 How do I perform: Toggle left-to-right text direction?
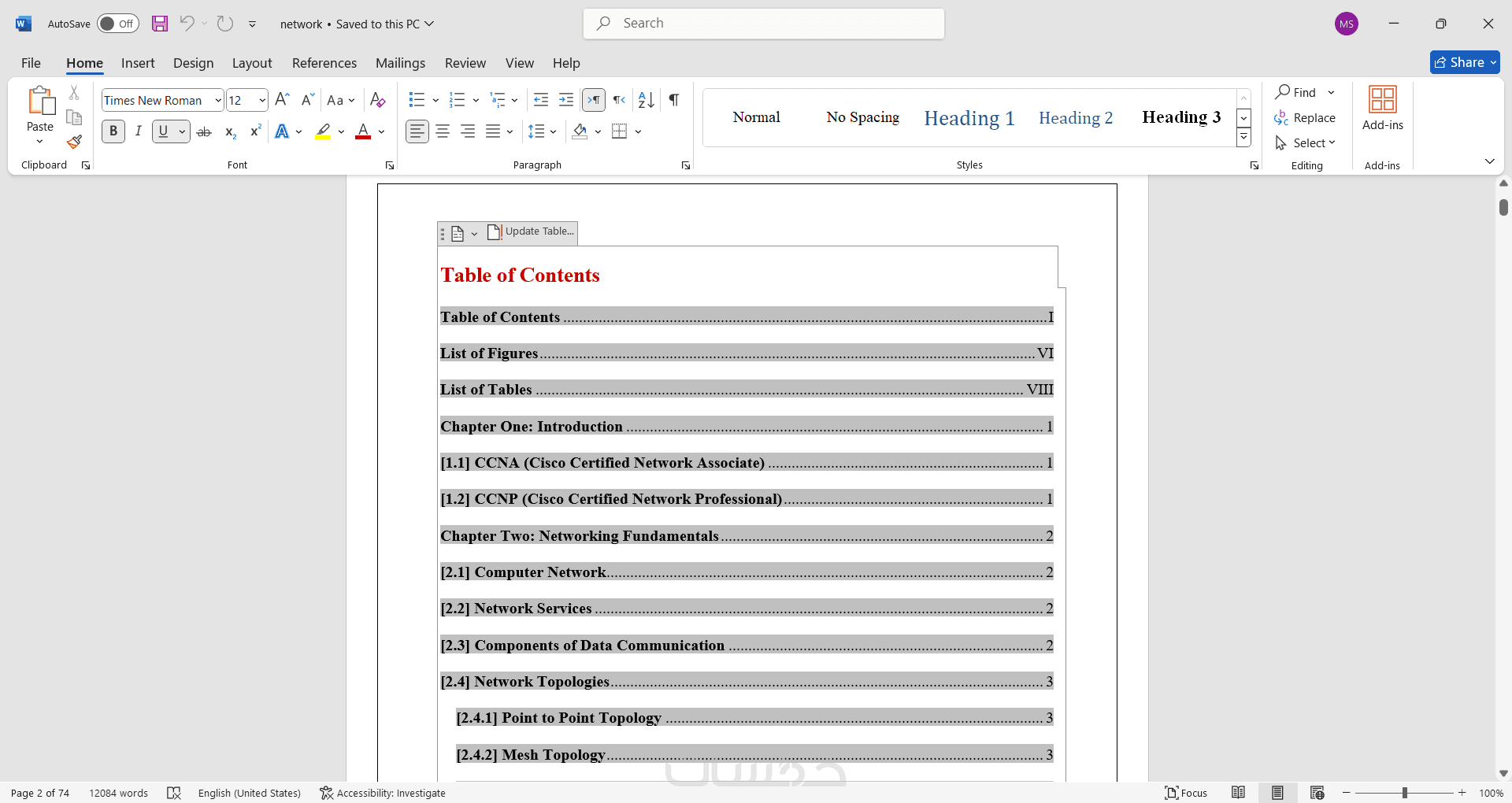click(594, 100)
